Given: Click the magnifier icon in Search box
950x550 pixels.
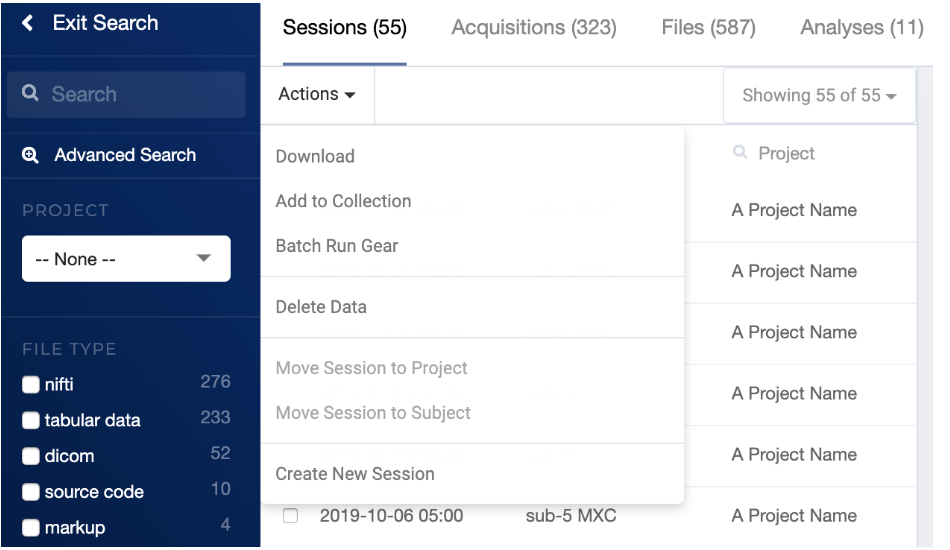Looking at the screenshot, I should click(x=30, y=93).
